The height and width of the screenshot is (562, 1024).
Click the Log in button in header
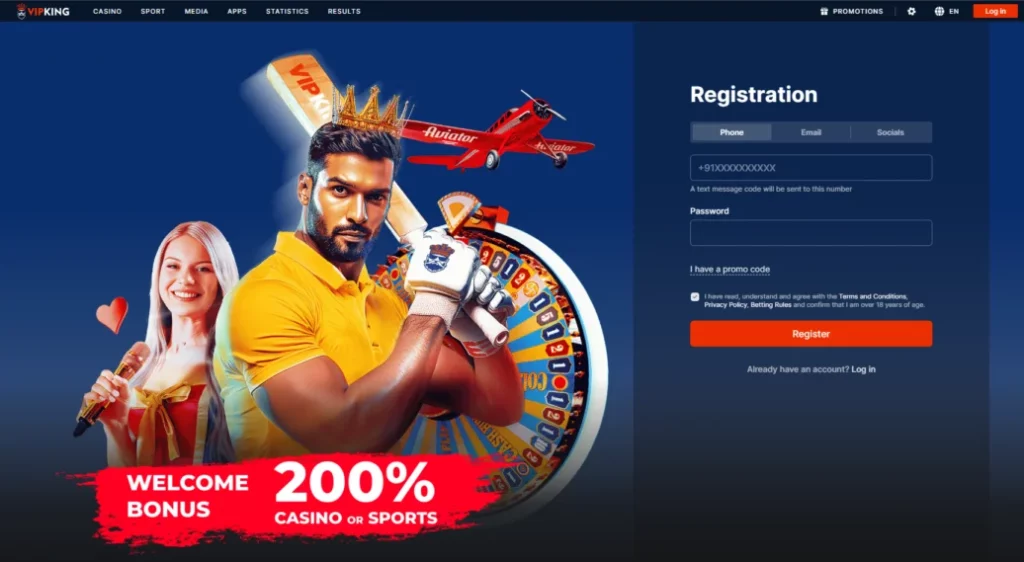(995, 11)
